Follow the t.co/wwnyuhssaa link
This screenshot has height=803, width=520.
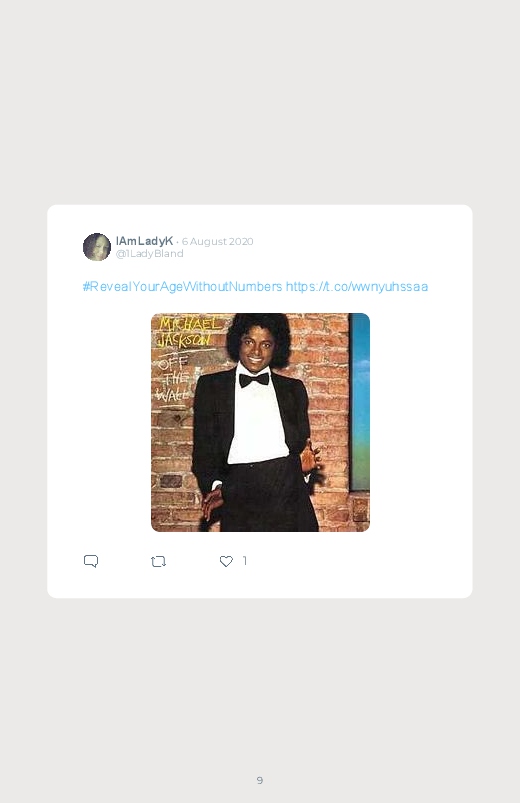click(x=357, y=286)
